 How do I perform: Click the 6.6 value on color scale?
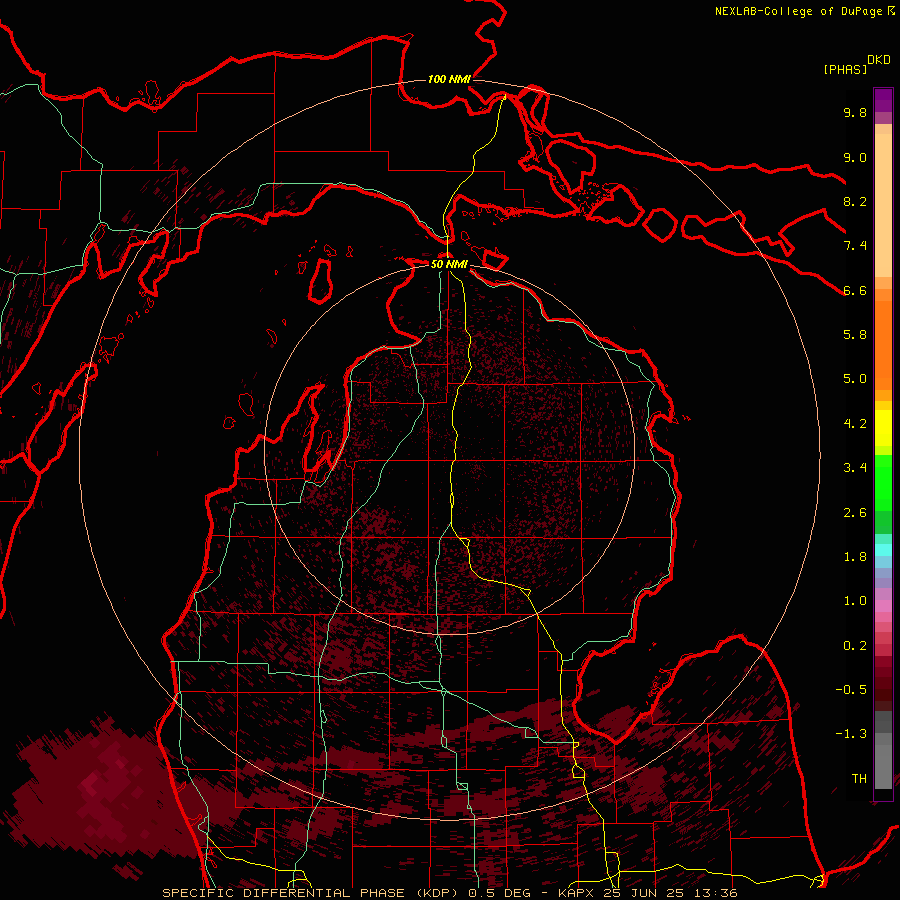[x=855, y=290]
